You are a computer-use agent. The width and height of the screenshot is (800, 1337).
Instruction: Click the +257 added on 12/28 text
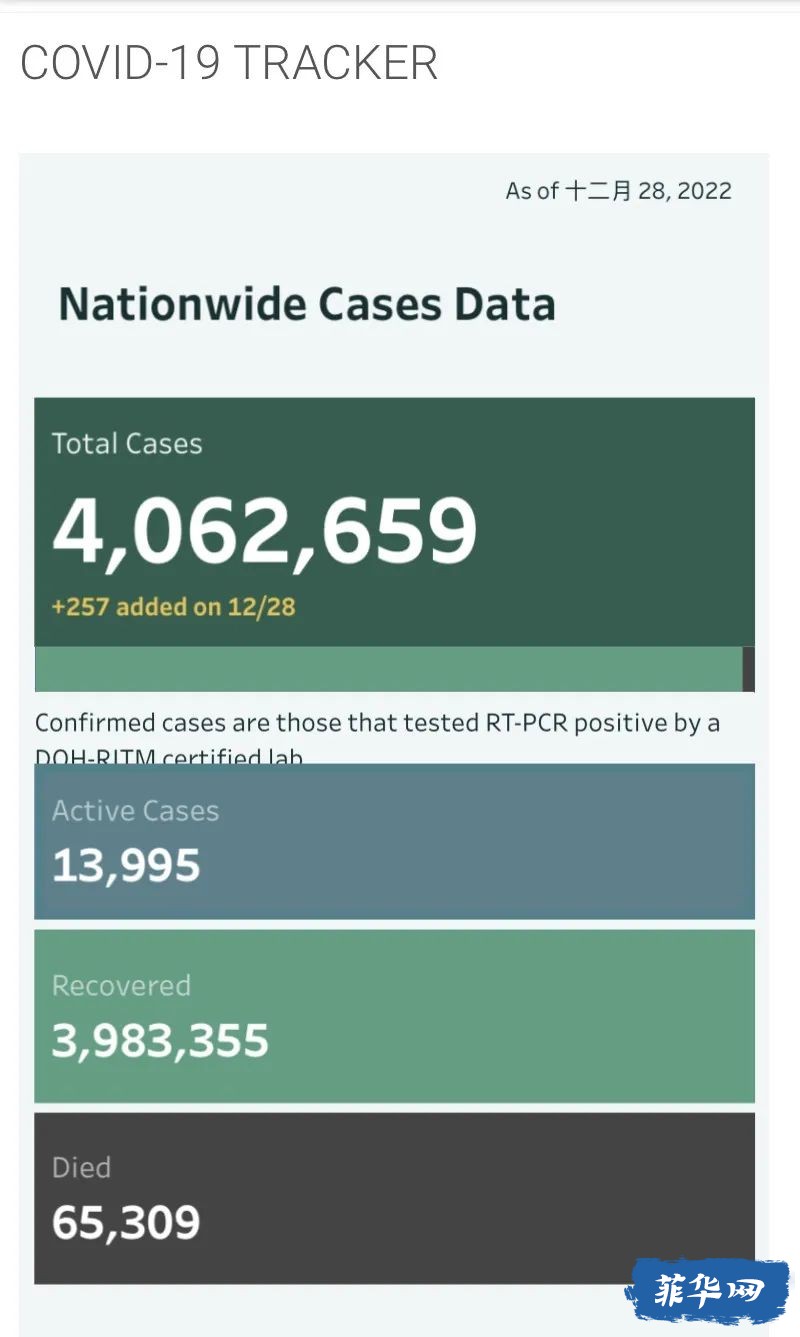173,606
